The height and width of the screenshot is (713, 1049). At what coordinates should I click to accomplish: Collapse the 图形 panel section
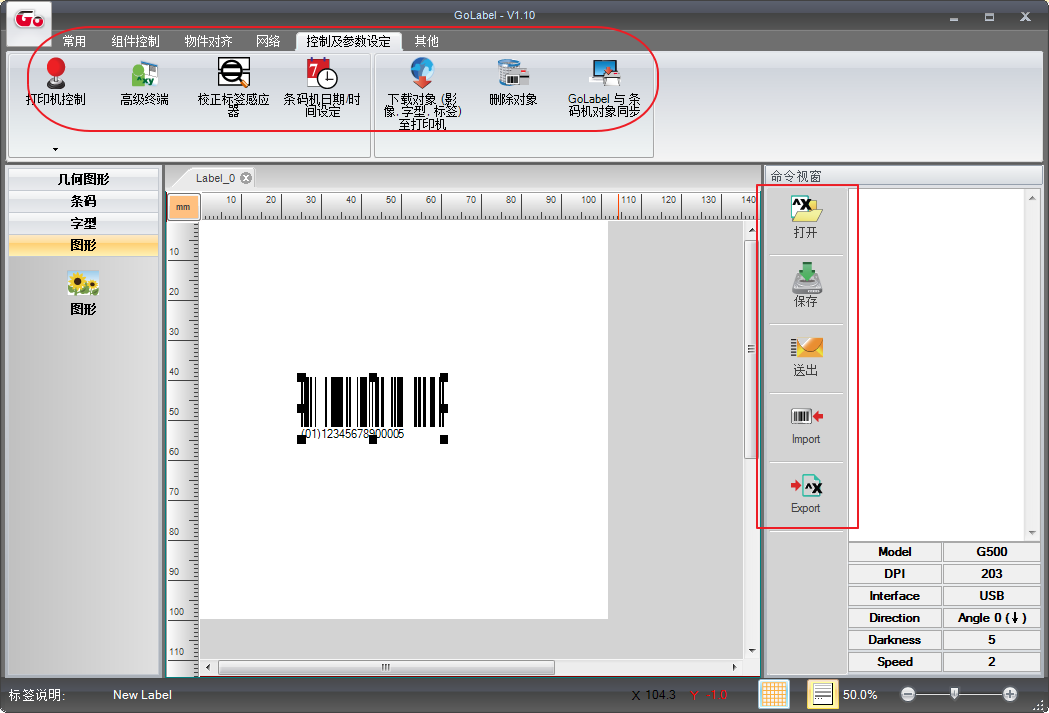pos(84,245)
